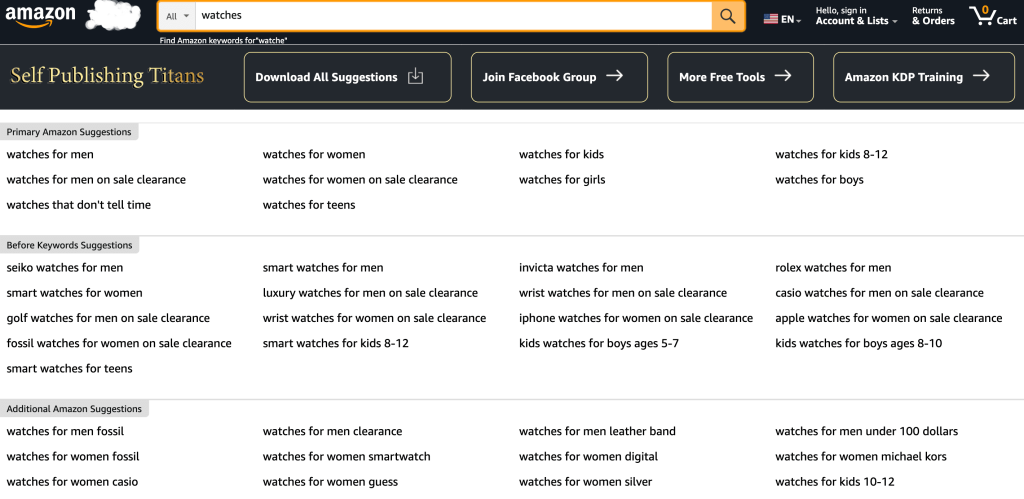Viewport: 1024px width, 499px height.
Task: Click "watches for kids 10-12"
Action: pyautogui.click(x=835, y=483)
